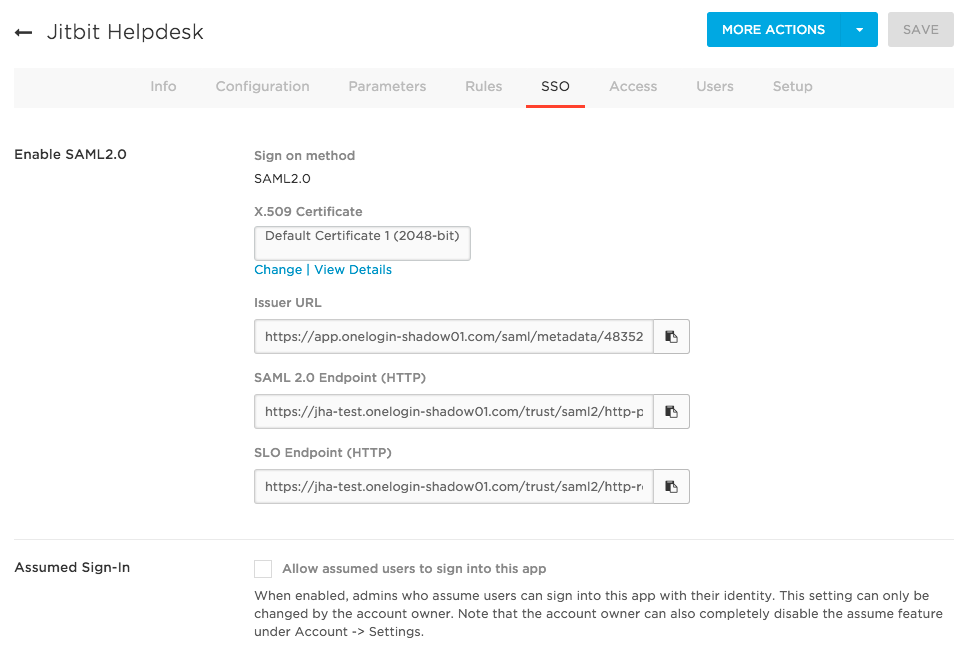Switch to the Parameters tab
This screenshot has height=654, width=973.
(x=386, y=86)
